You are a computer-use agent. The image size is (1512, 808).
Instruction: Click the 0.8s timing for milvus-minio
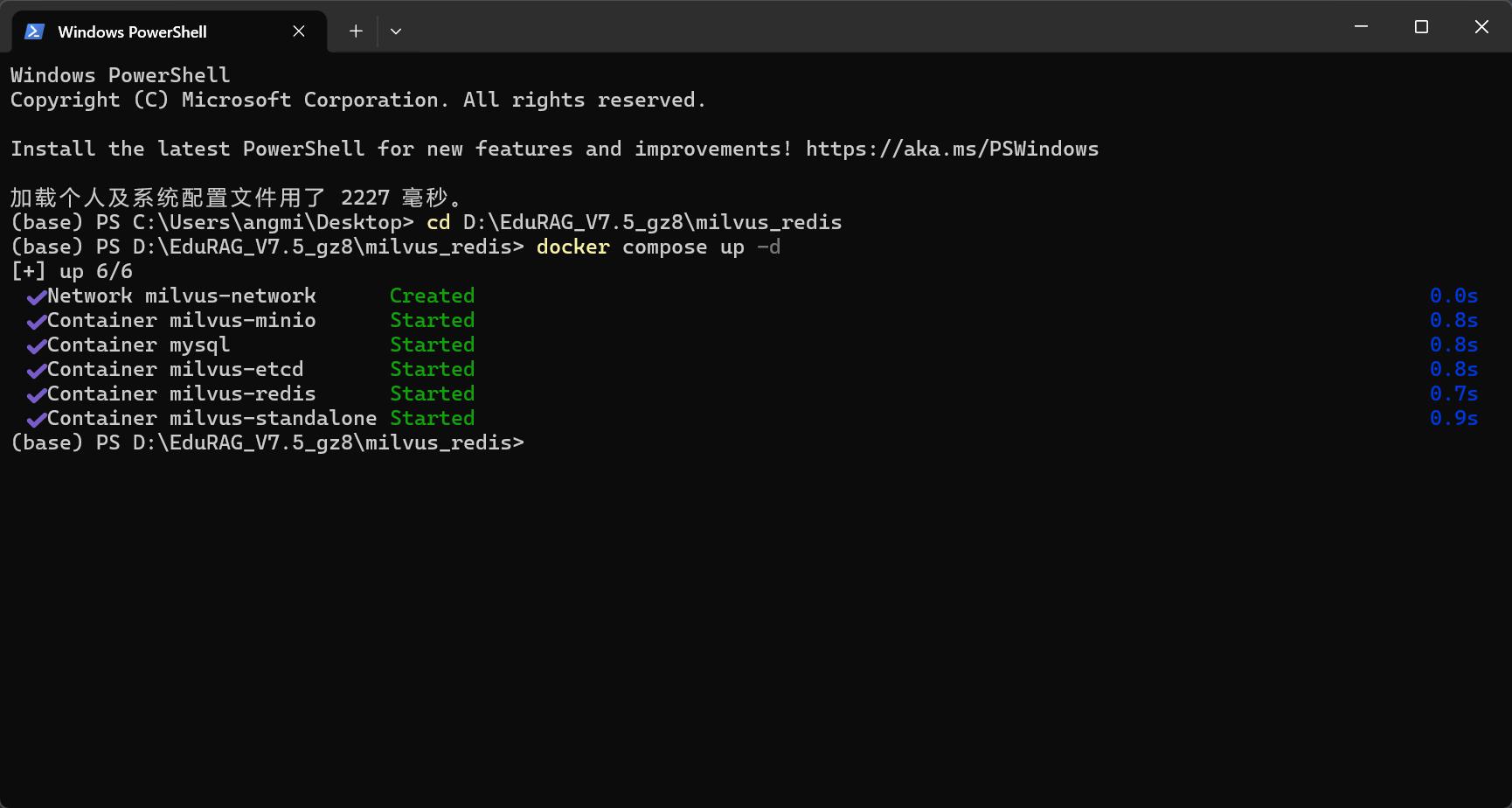click(1454, 320)
